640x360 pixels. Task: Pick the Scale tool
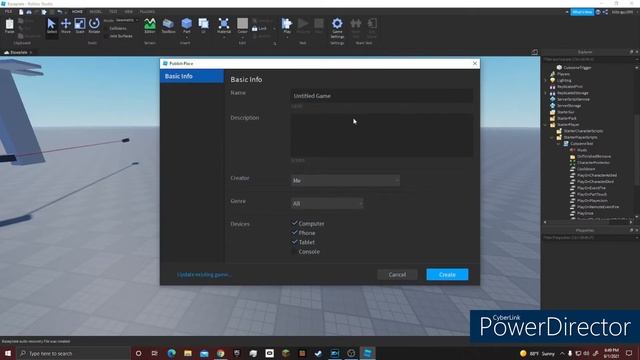80,26
